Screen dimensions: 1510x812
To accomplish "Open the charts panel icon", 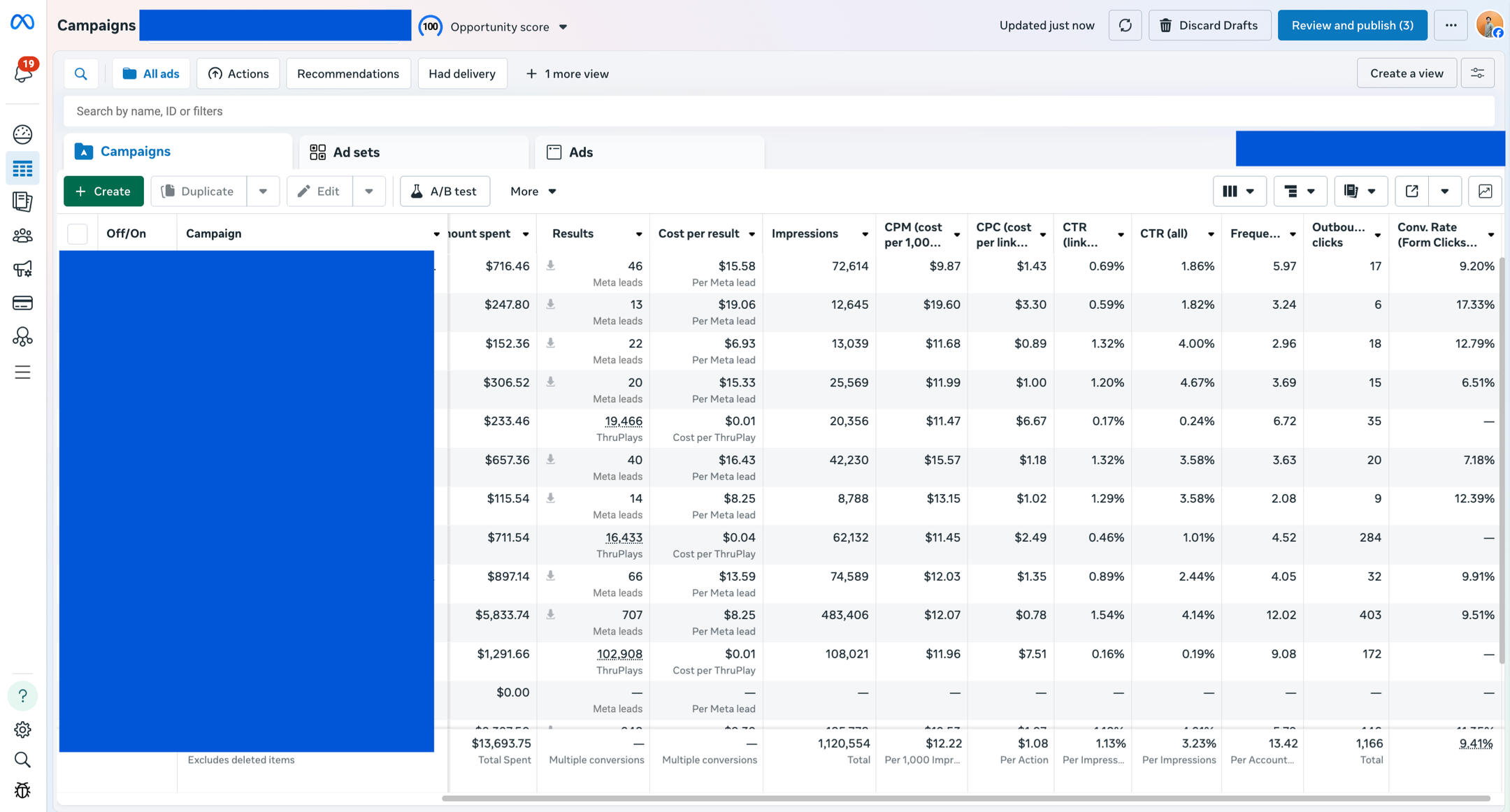I will [1485, 191].
